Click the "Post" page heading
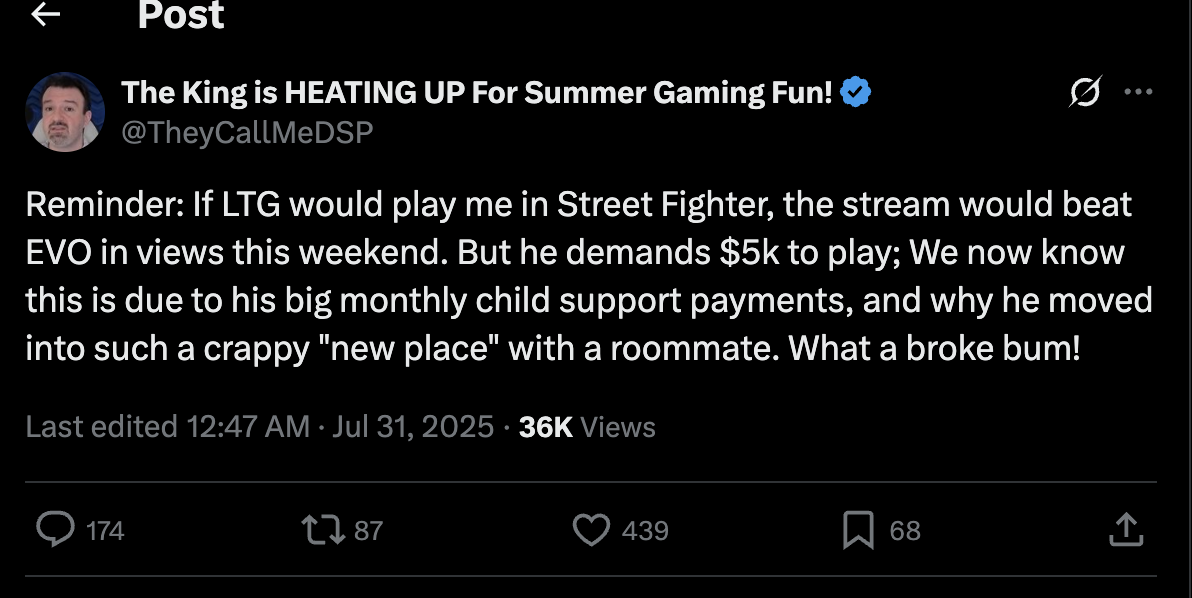This screenshot has height=598, width=1192. pos(181,14)
